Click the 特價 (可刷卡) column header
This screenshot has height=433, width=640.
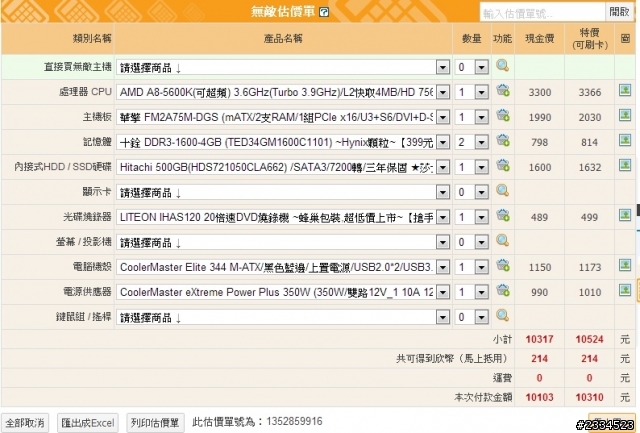(x=590, y=39)
